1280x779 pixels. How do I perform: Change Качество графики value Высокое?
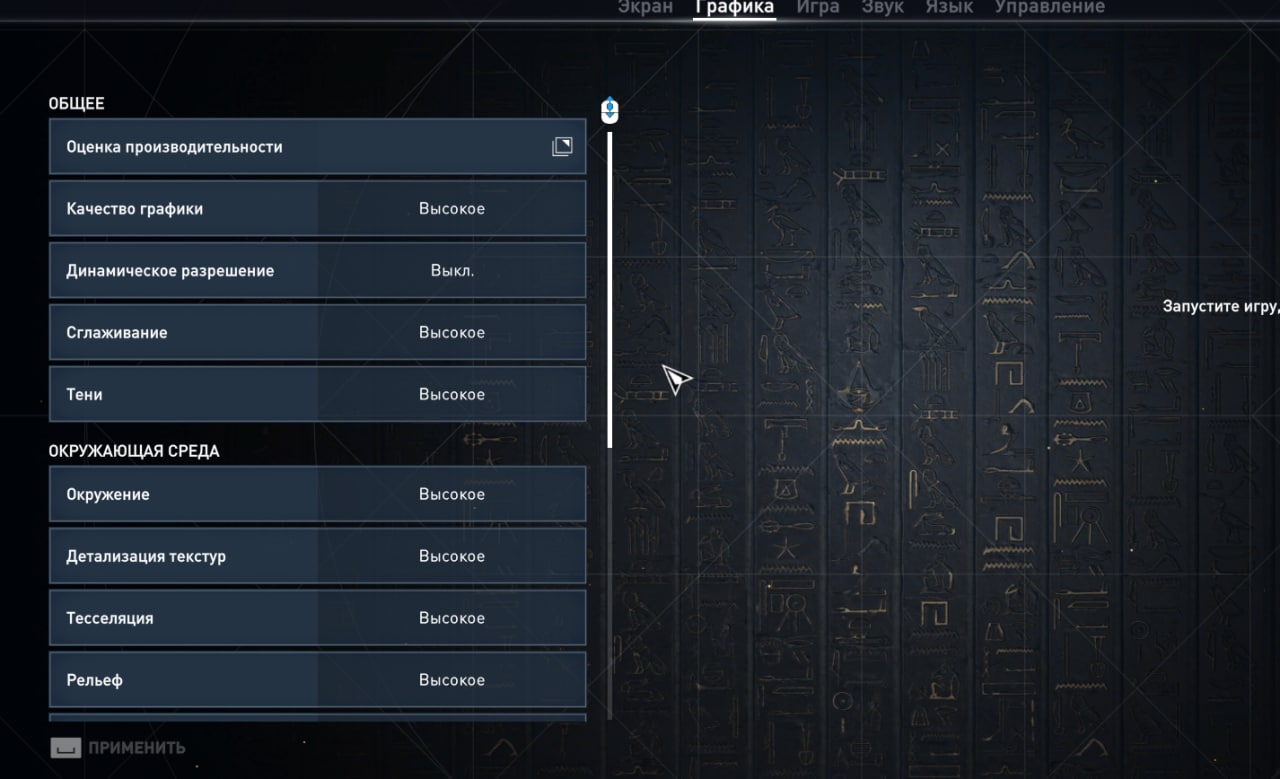click(452, 209)
